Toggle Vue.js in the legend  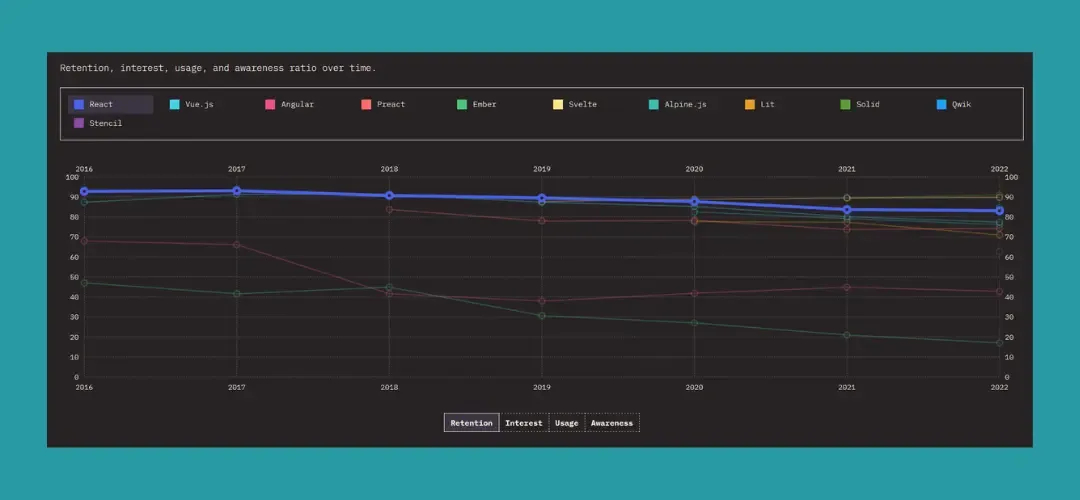point(192,104)
